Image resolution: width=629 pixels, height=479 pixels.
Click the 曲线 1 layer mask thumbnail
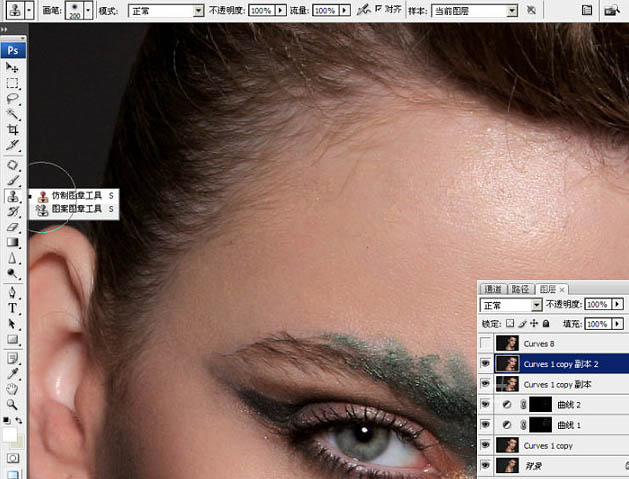coord(540,425)
